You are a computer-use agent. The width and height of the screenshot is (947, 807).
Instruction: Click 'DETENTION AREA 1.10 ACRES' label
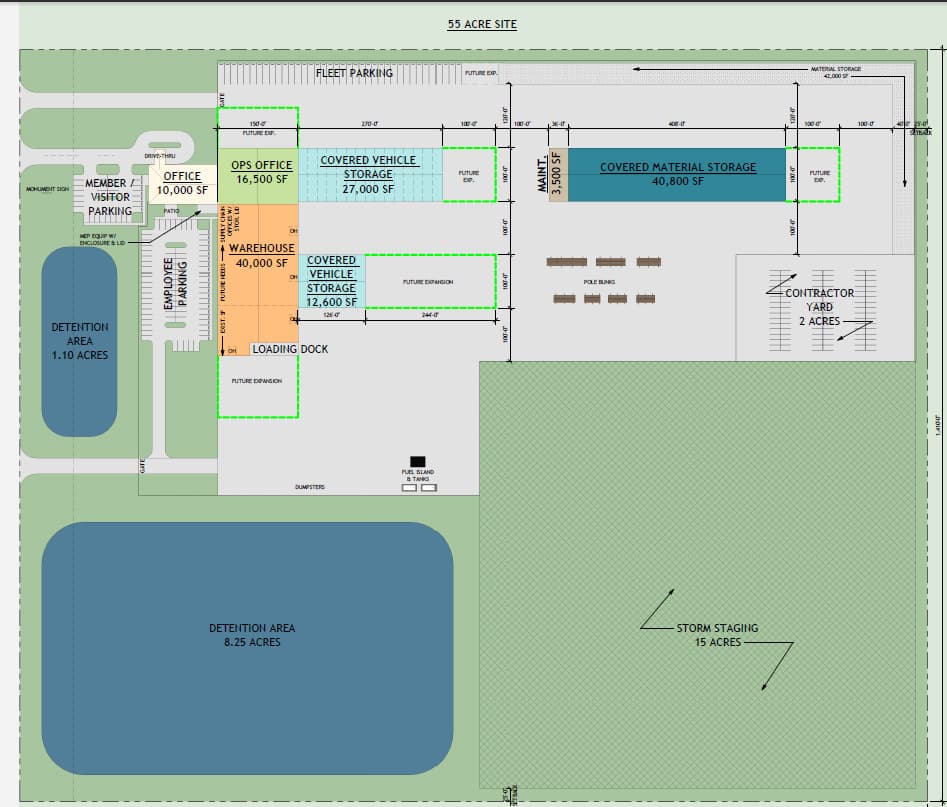click(80, 341)
